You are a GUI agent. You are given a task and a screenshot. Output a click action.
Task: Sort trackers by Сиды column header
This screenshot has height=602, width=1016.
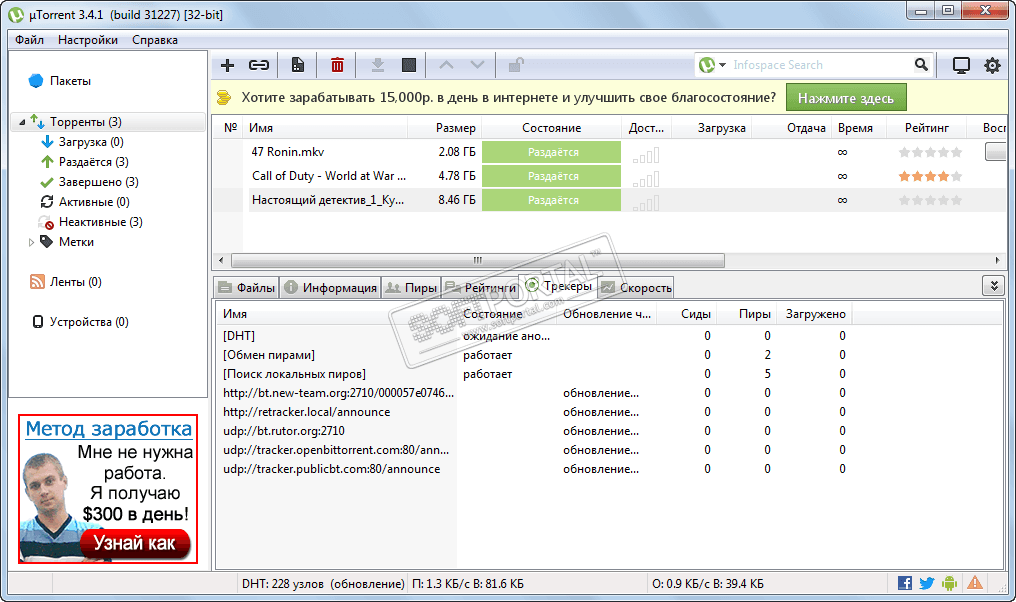687,314
